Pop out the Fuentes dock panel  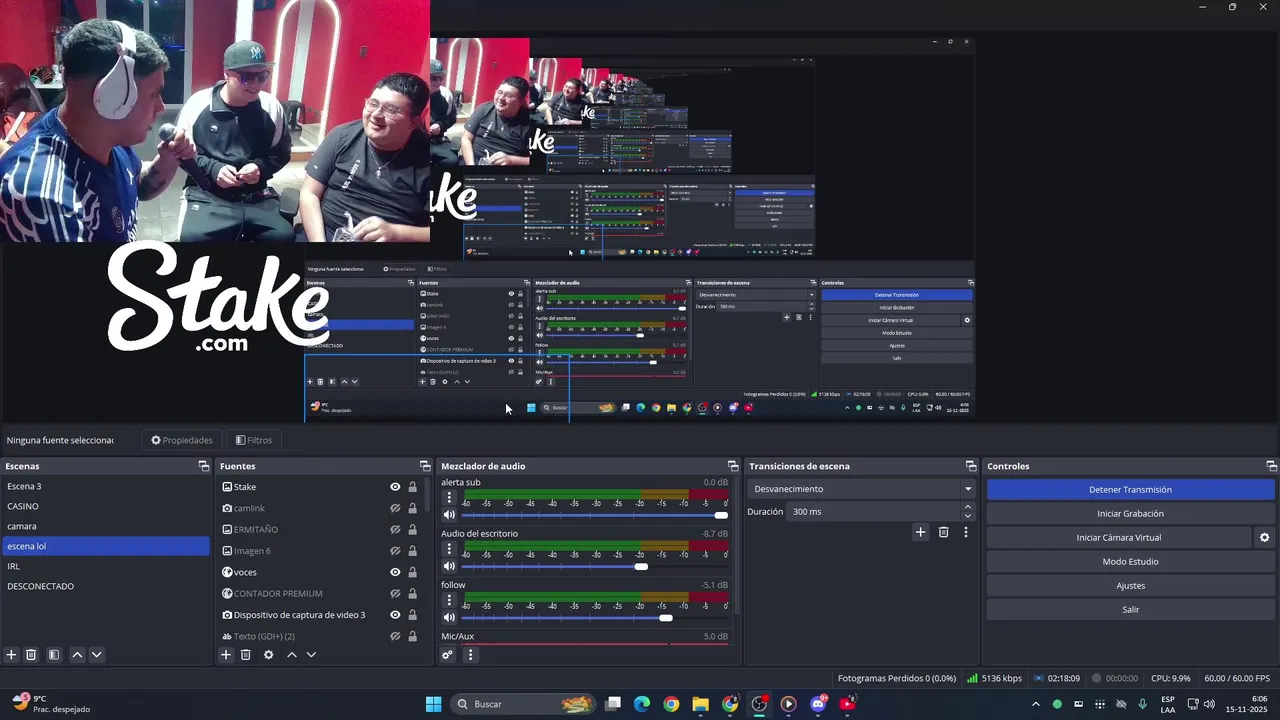(x=425, y=466)
